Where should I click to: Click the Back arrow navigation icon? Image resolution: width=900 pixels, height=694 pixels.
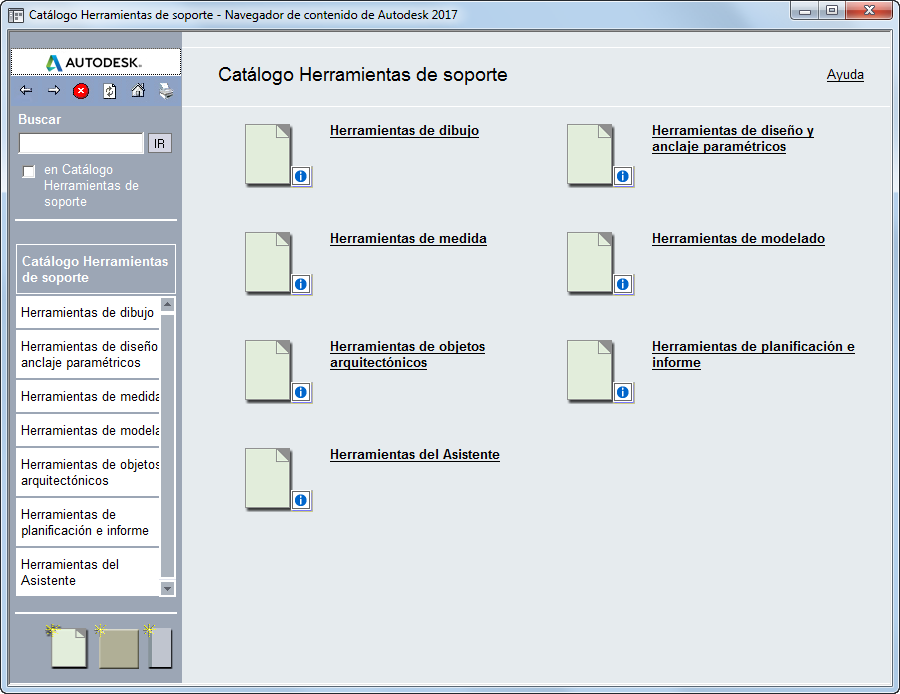click(x=26, y=90)
